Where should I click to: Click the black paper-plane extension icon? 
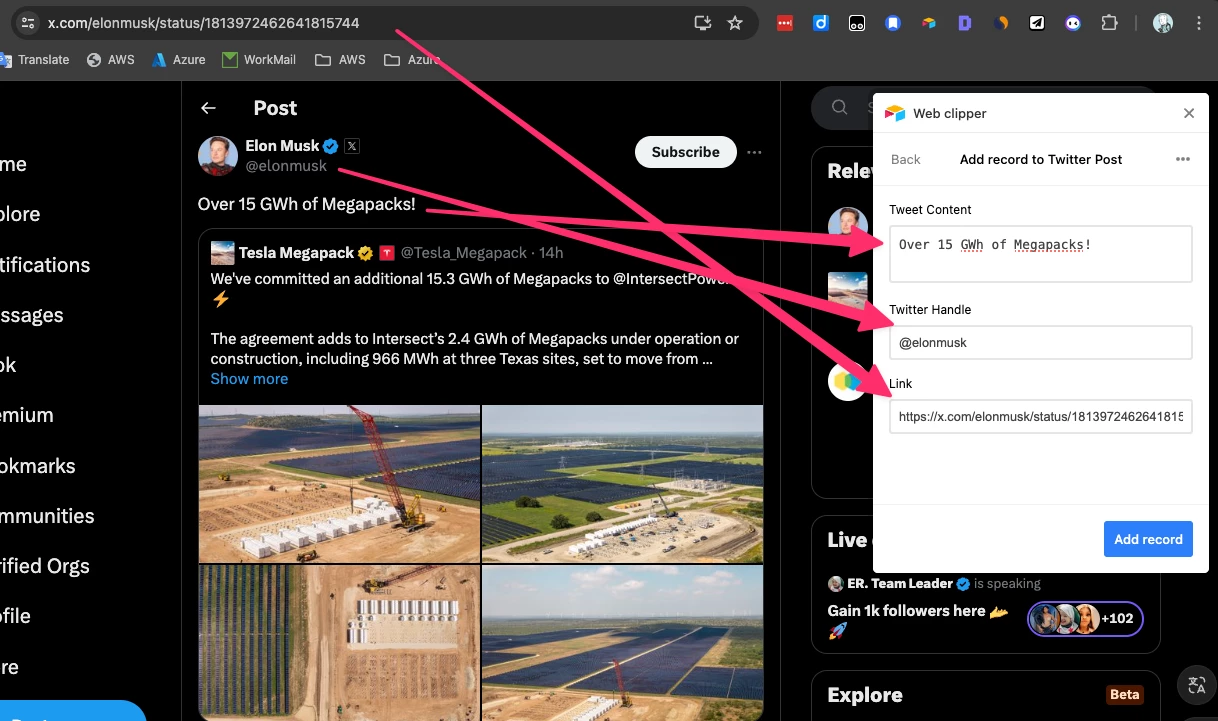[1038, 23]
